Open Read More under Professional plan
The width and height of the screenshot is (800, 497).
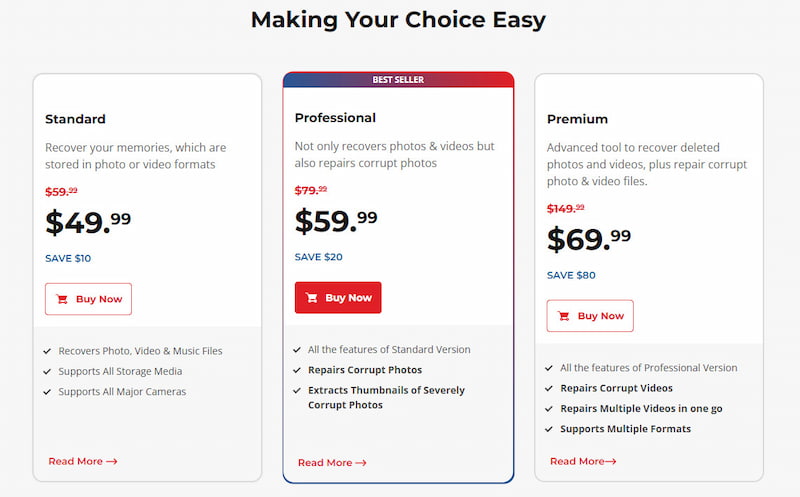point(332,463)
